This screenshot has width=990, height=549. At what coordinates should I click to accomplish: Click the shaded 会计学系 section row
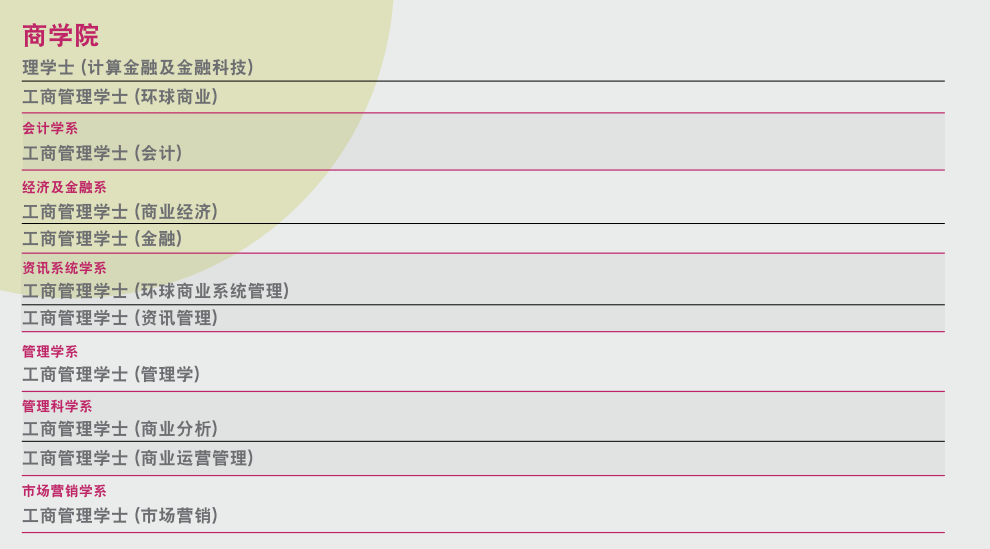coord(483,141)
